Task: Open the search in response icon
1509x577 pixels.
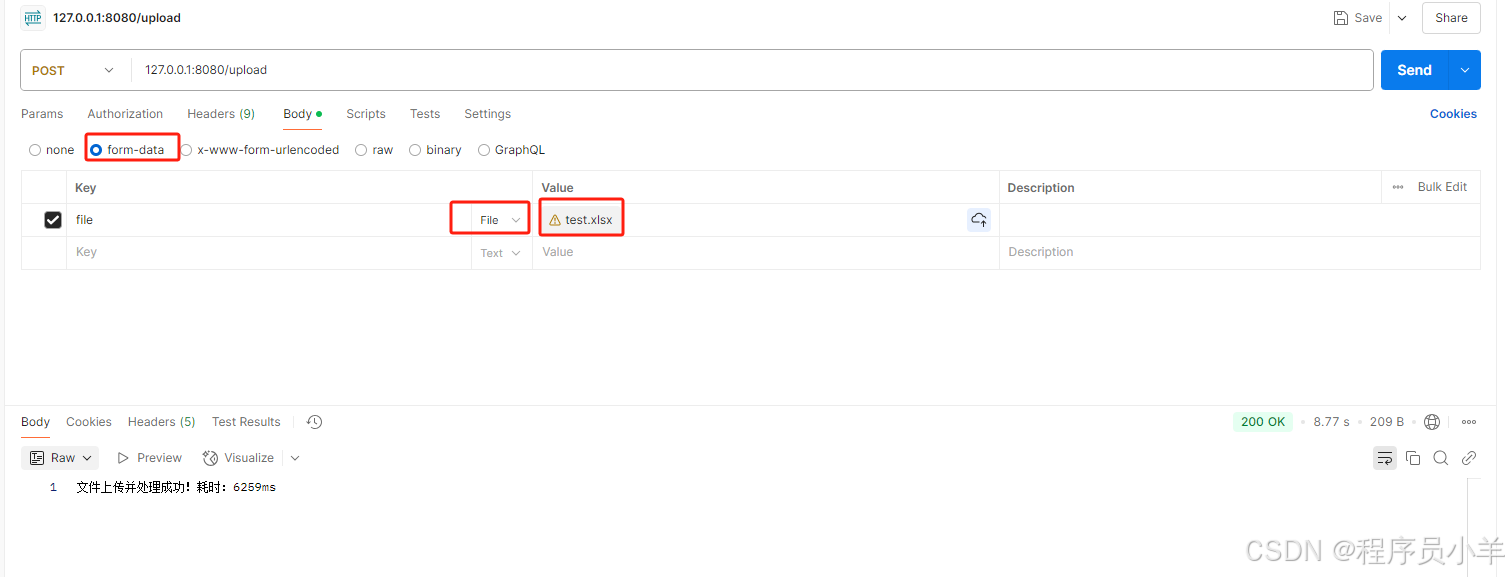Action: tap(1440, 457)
